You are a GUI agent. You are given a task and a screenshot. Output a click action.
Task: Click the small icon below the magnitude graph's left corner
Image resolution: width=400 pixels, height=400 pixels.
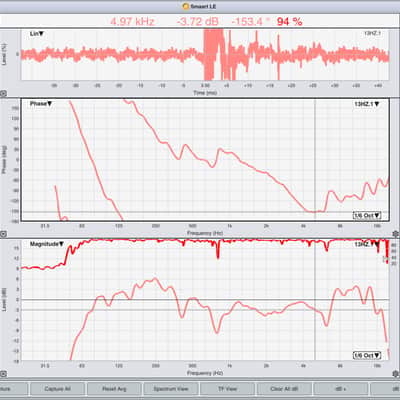(x=3, y=374)
